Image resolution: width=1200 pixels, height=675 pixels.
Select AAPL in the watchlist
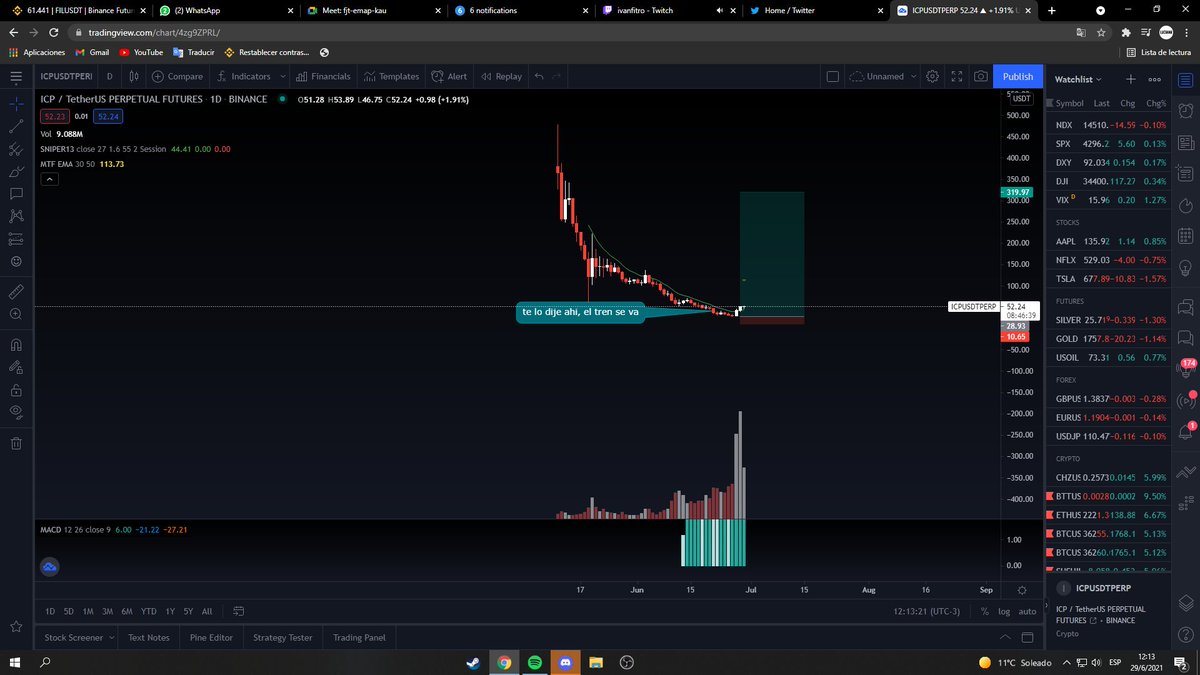(x=1109, y=241)
